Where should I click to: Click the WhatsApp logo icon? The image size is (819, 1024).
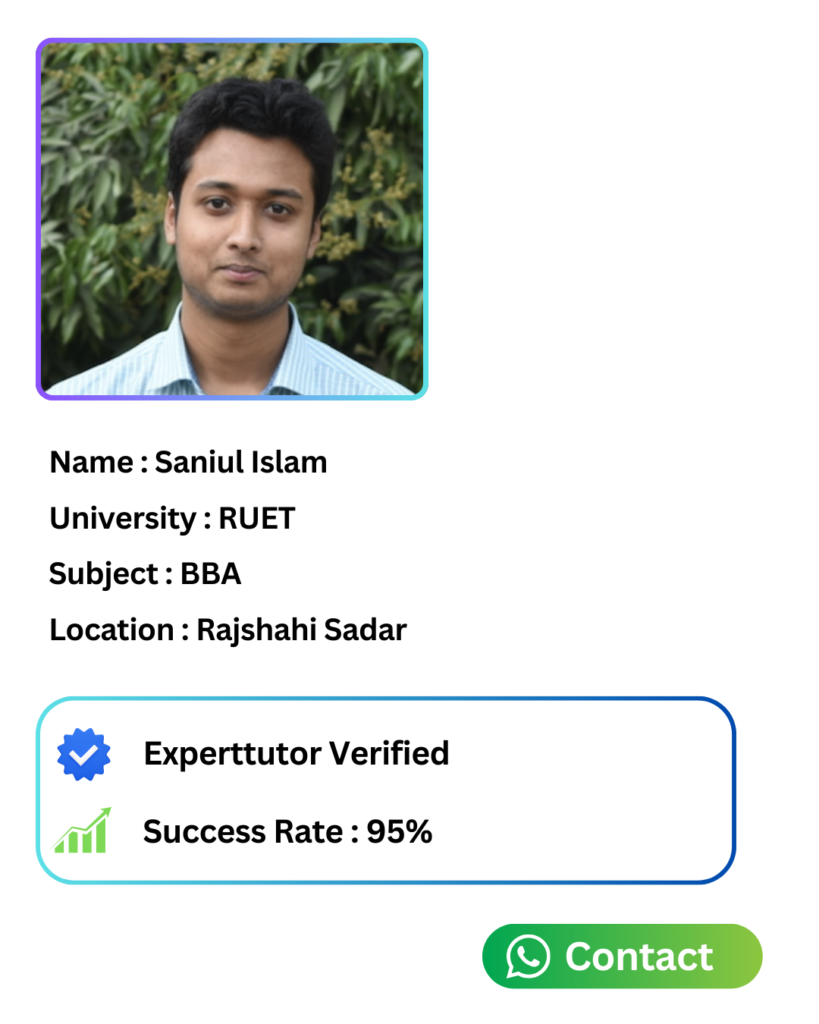[x=528, y=956]
